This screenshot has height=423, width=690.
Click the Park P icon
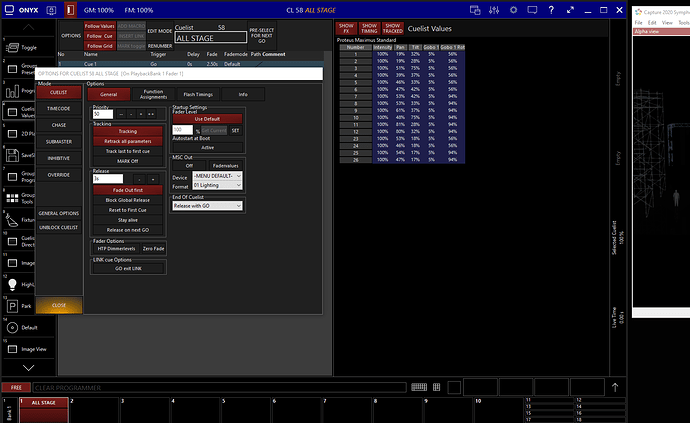point(12,306)
